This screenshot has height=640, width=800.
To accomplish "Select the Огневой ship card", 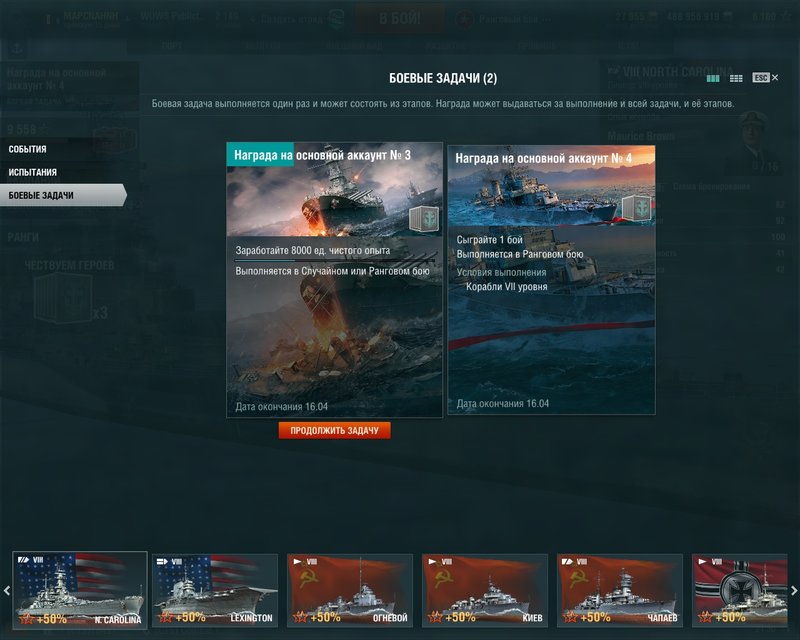I will click(x=350, y=590).
